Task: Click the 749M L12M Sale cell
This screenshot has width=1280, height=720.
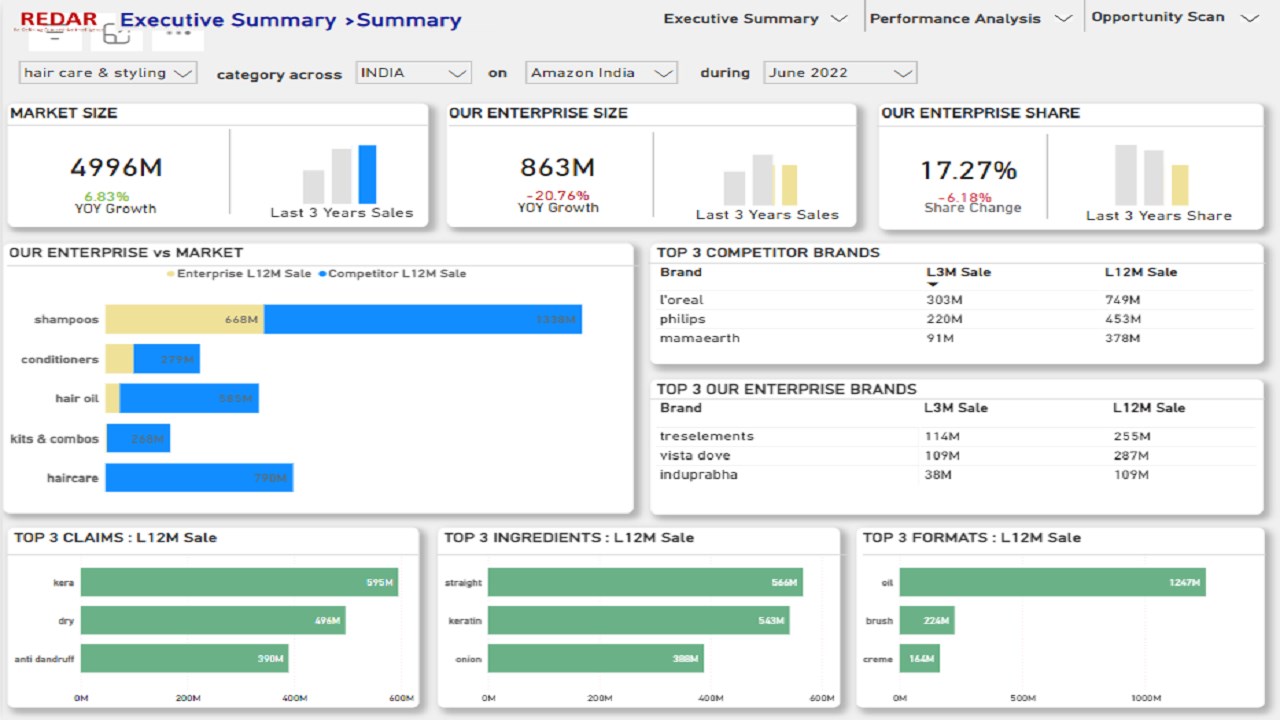Action: pos(1123,300)
